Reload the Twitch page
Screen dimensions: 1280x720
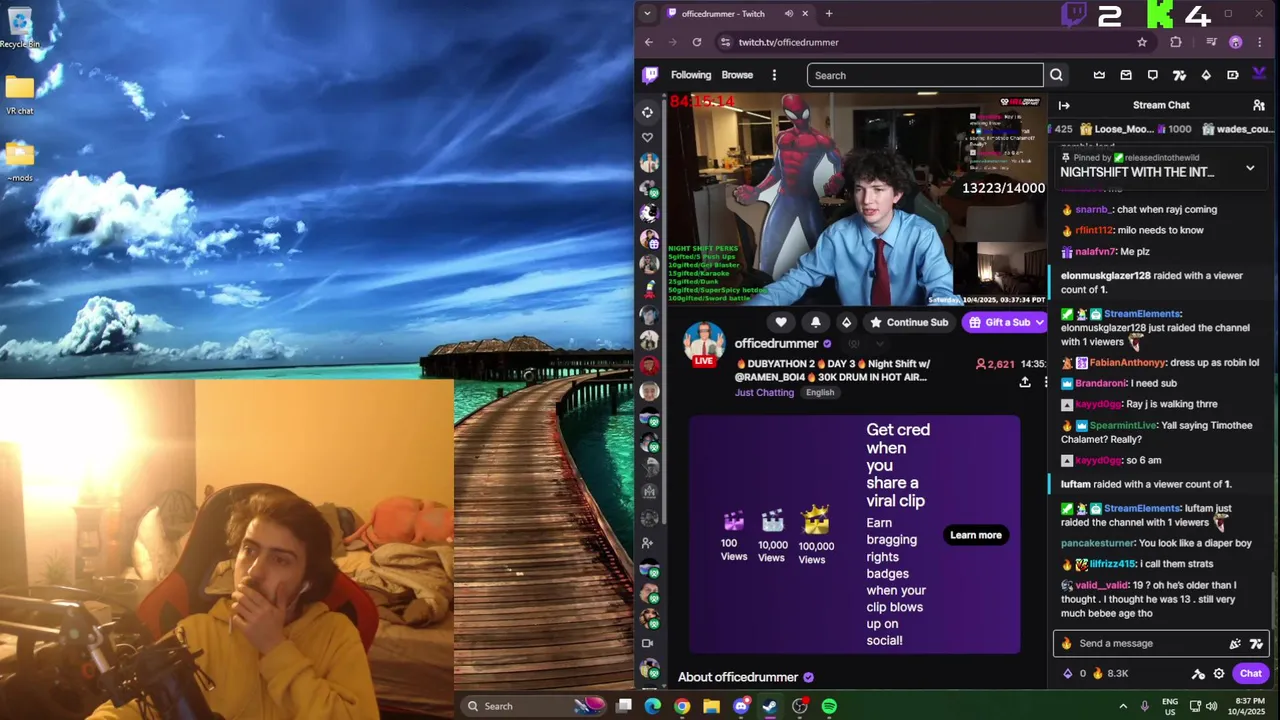(x=697, y=42)
